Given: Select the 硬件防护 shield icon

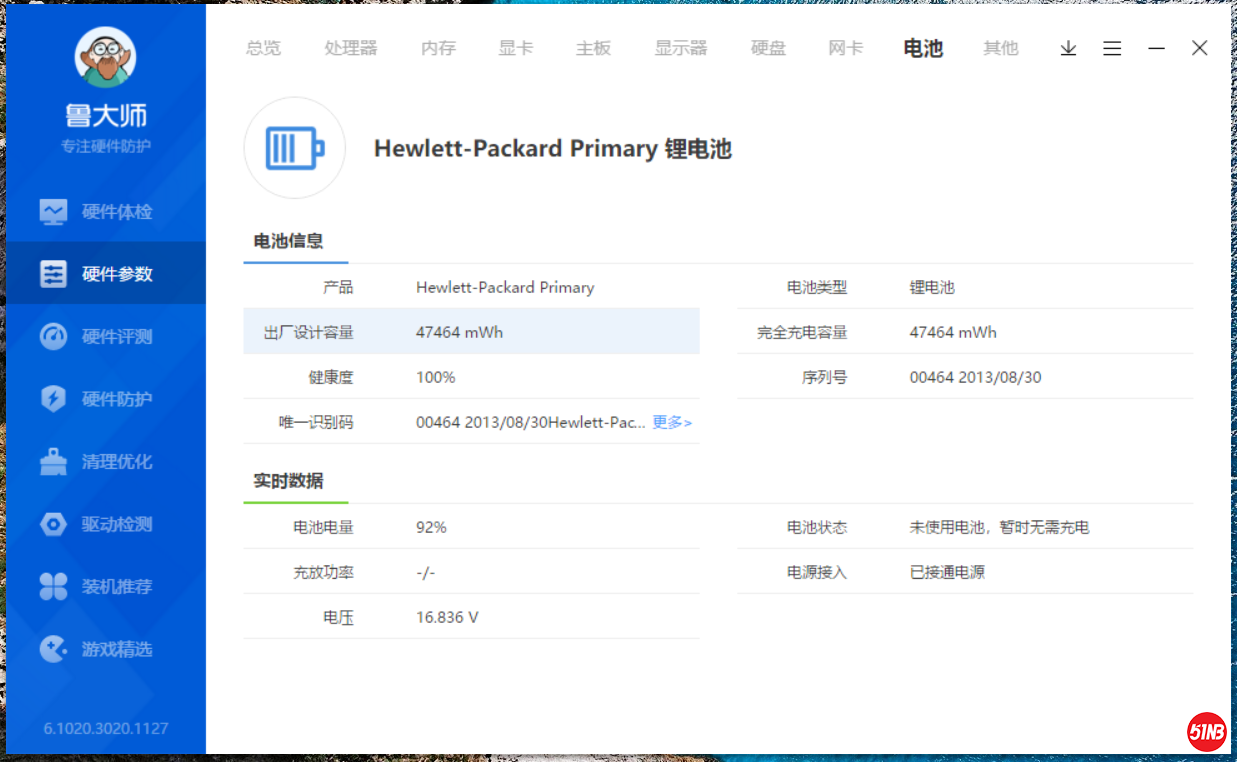Looking at the screenshot, I should (x=53, y=399).
